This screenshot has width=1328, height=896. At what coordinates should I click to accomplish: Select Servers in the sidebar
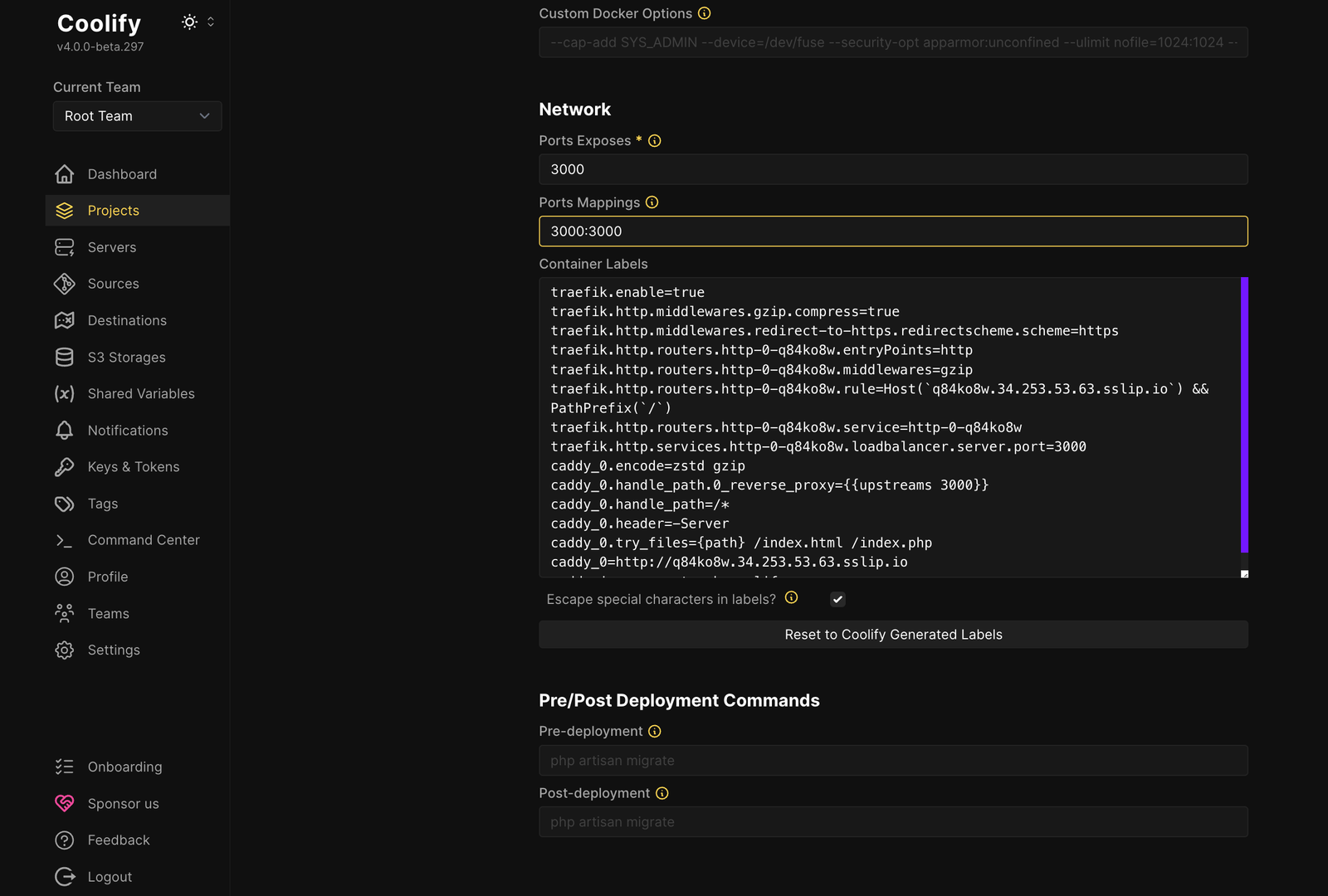pyautogui.click(x=111, y=247)
